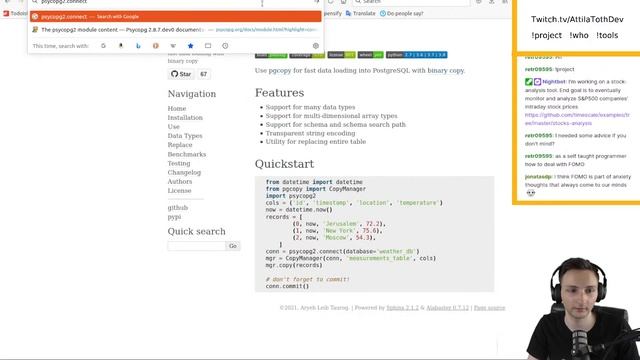Open Benchmarks navigation link
Viewport: 640px width, 360px height.
click(187, 154)
